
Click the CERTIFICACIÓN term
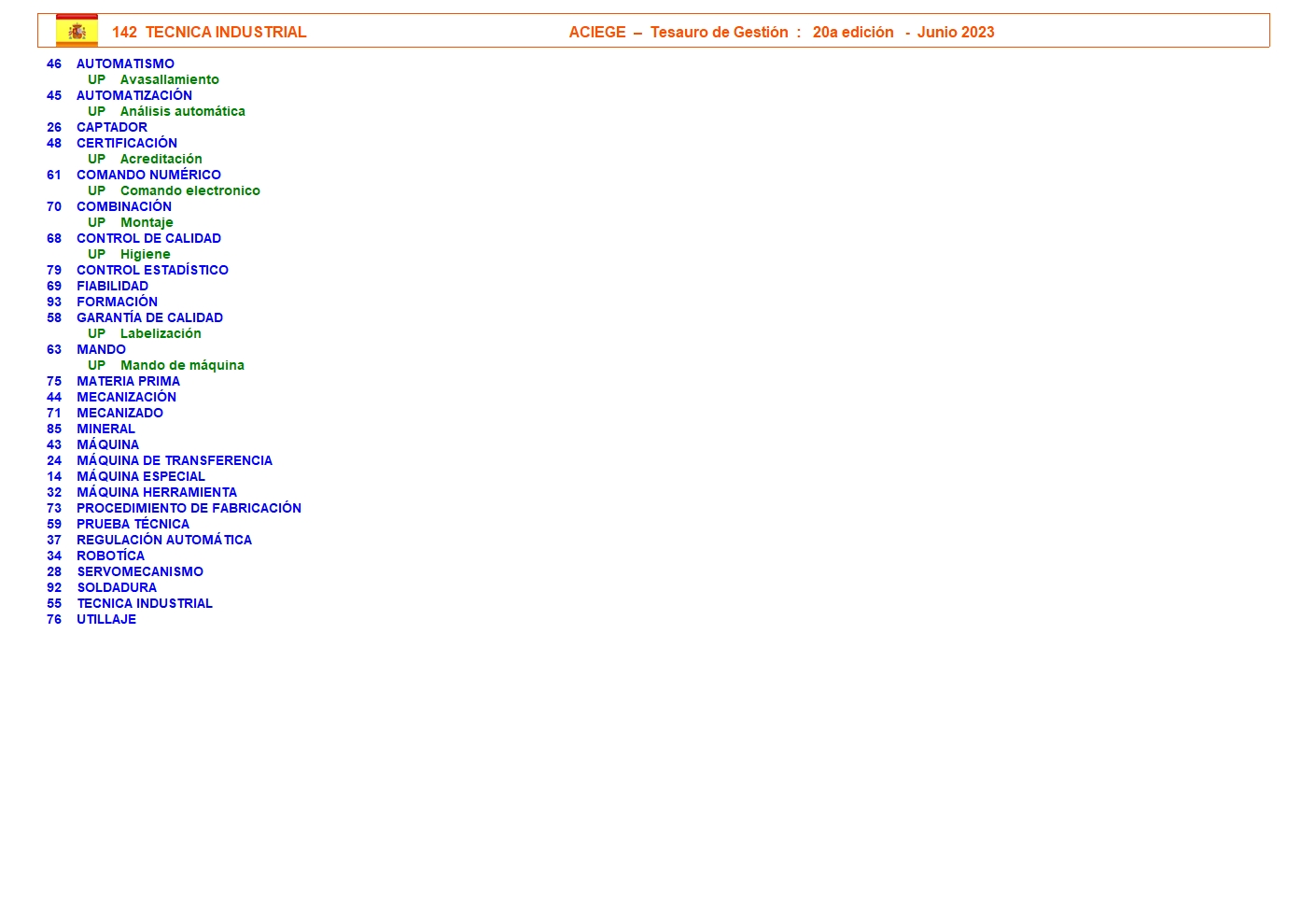pos(127,143)
